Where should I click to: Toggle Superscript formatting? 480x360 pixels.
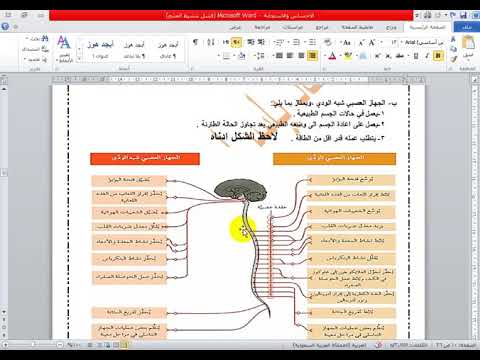coord(378,56)
